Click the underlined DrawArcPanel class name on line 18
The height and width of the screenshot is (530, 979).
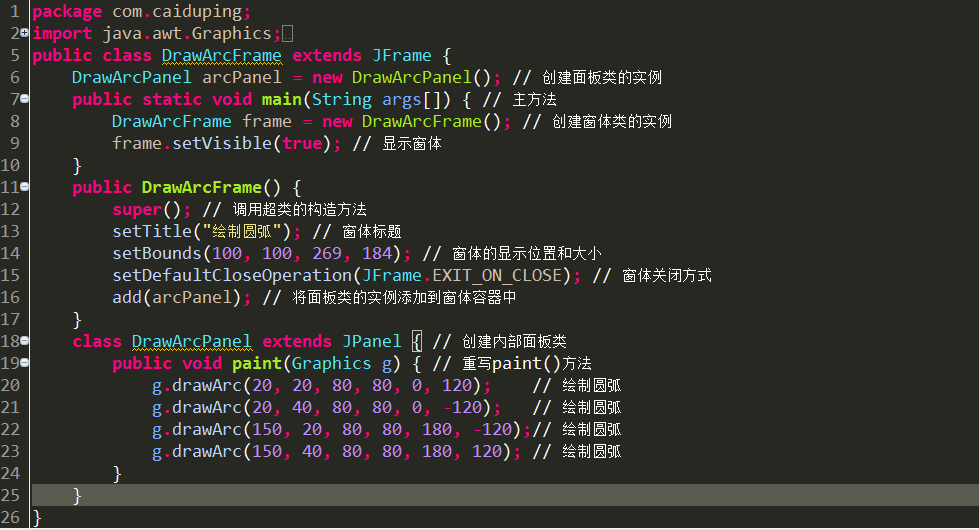pyautogui.click(x=192, y=341)
